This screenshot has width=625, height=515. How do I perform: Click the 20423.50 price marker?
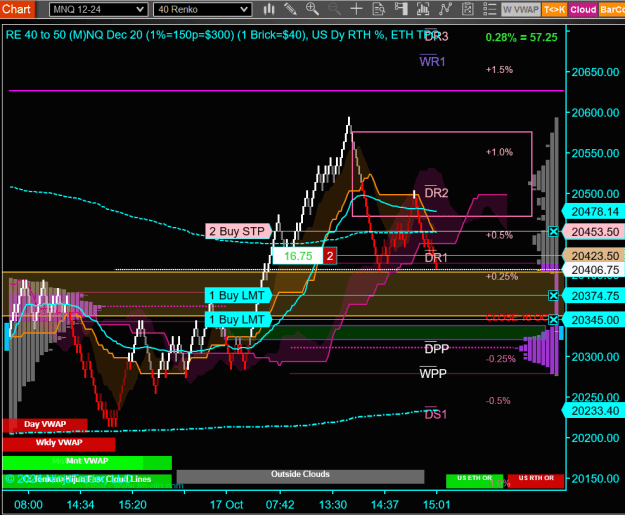[x=594, y=256]
